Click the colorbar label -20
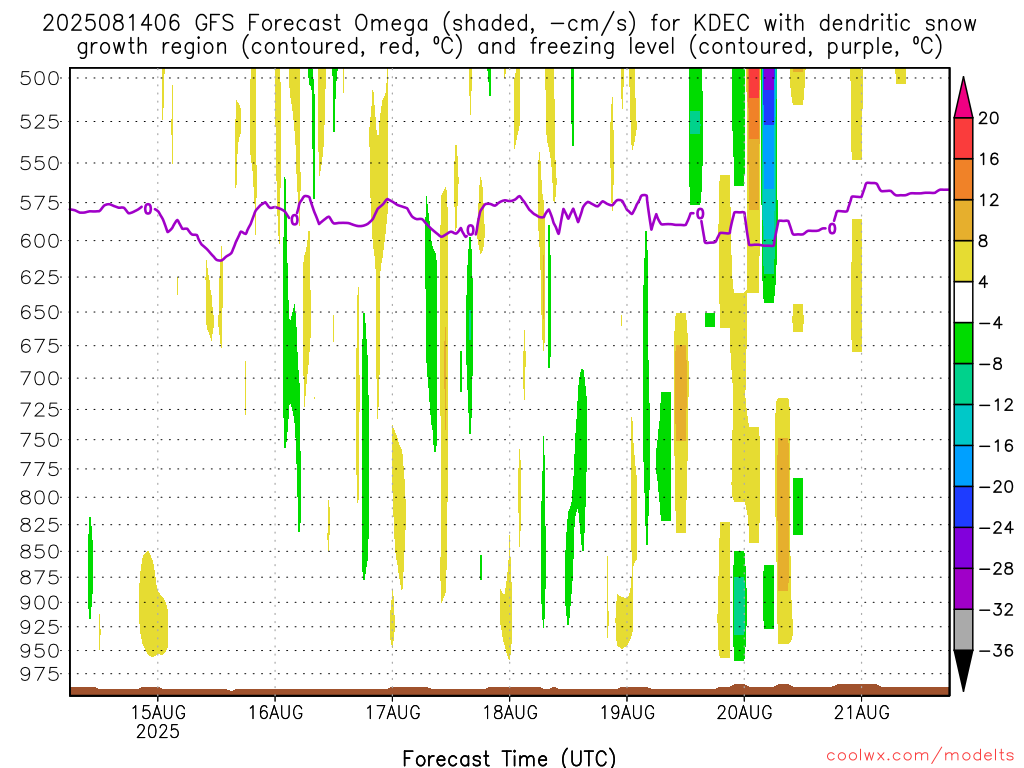 pos(997,487)
